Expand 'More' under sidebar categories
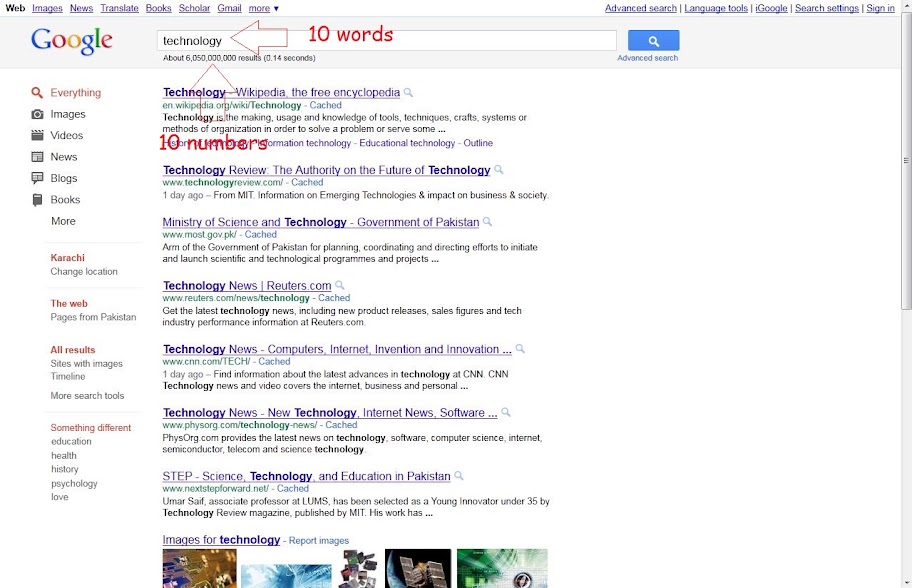Viewport: 912px width, 588px height. [x=63, y=221]
